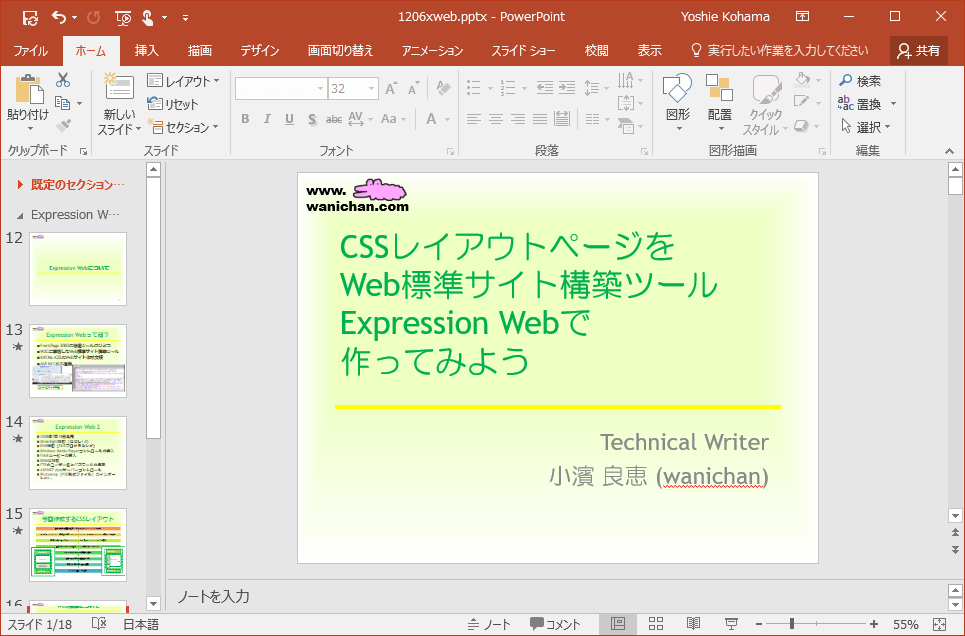Click zoom out minus button
The width and height of the screenshot is (965, 636).
click(759, 624)
